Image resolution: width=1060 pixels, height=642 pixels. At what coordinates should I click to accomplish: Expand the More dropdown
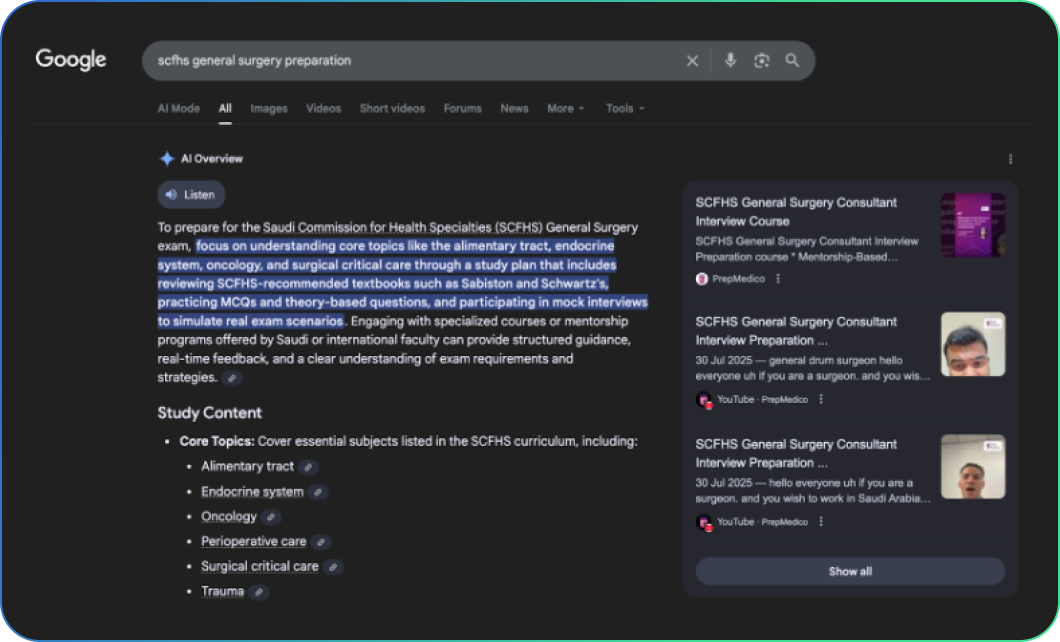pos(566,108)
